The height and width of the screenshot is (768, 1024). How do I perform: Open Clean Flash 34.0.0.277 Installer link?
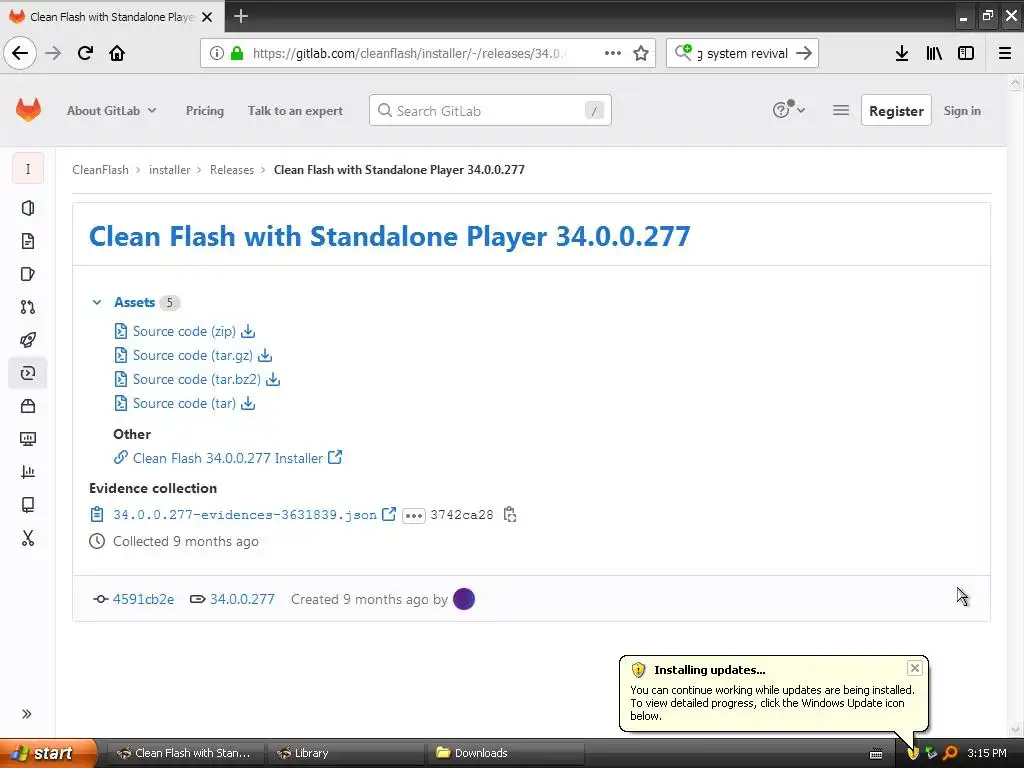coord(228,458)
